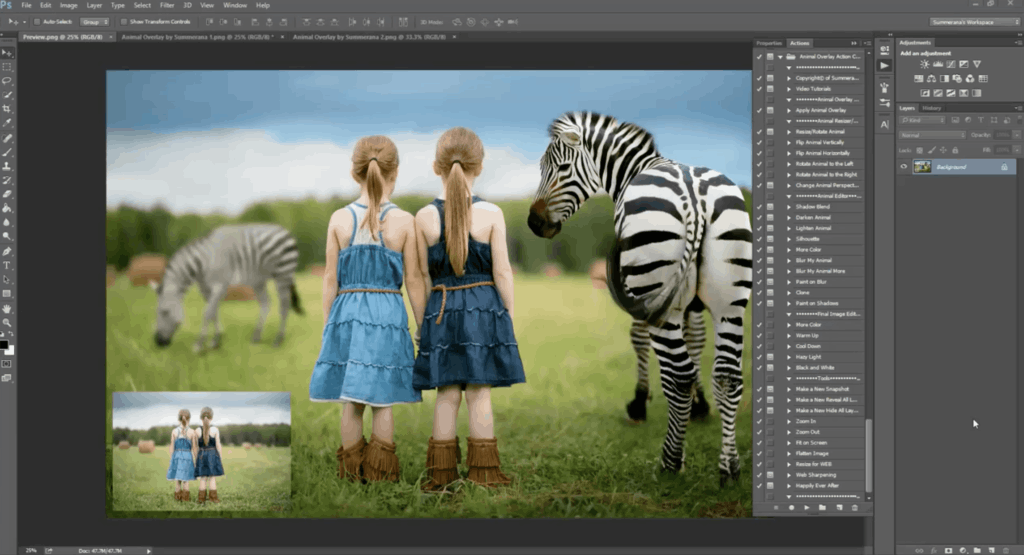1024x555 pixels.
Task: Select the Crop tool in the toolbar
Action: click(x=7, y=108)
